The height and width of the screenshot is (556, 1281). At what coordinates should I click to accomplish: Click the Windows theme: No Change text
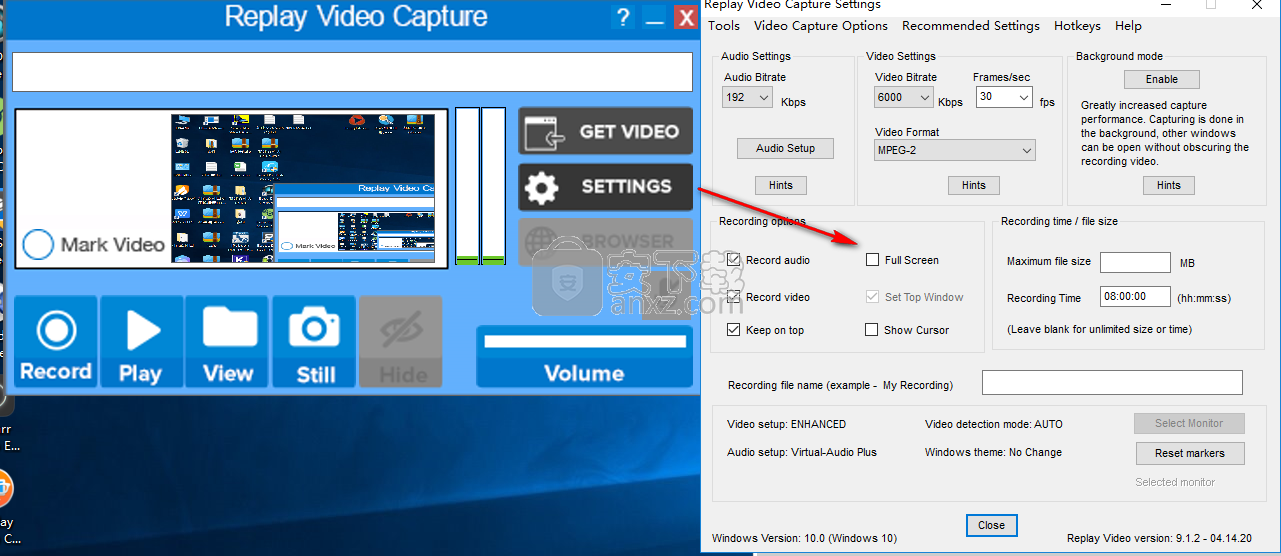click(993, 452)
